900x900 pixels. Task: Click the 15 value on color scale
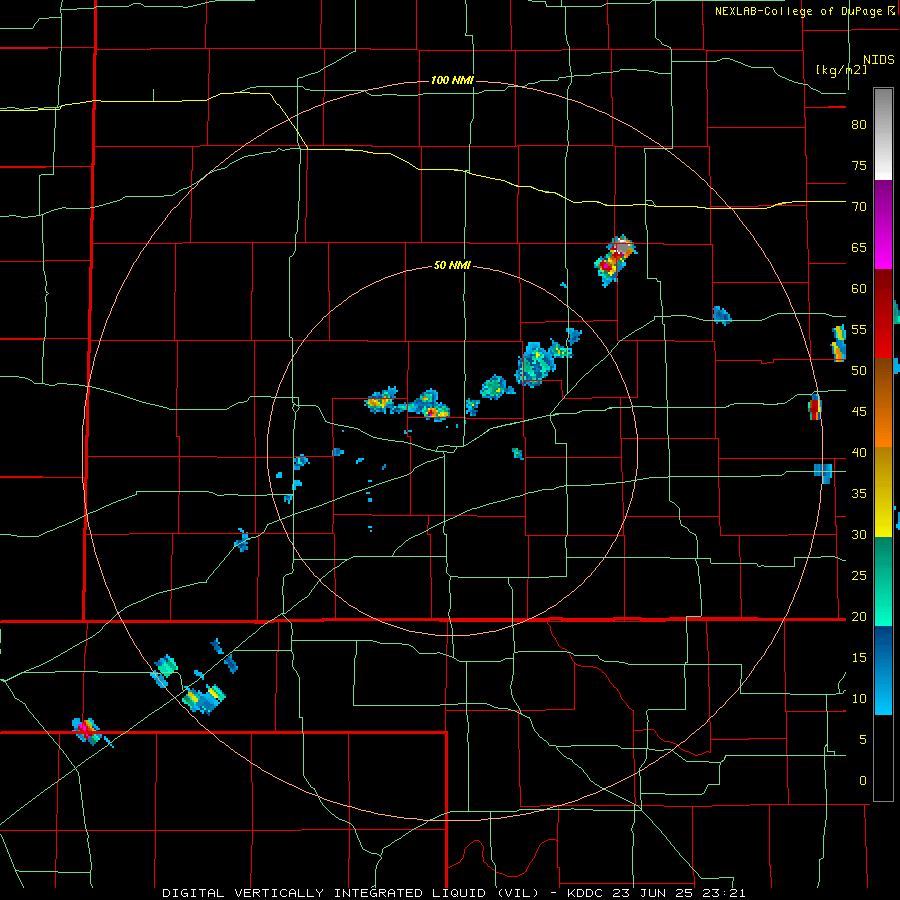coord(859,657)
